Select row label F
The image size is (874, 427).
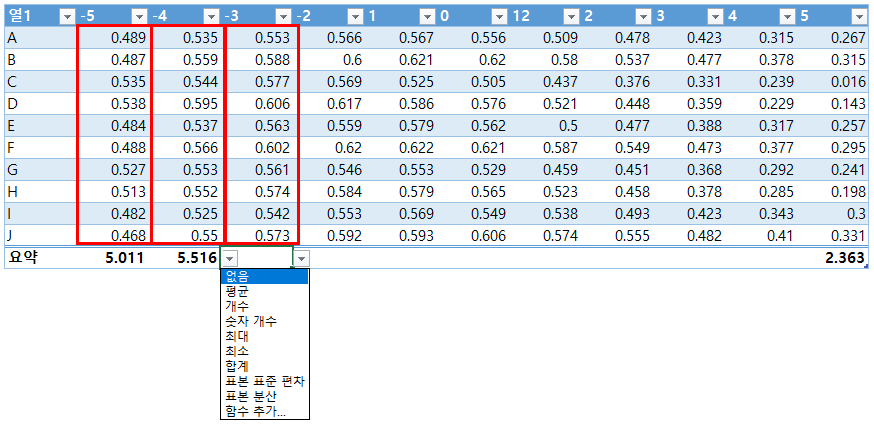[11, 148]
